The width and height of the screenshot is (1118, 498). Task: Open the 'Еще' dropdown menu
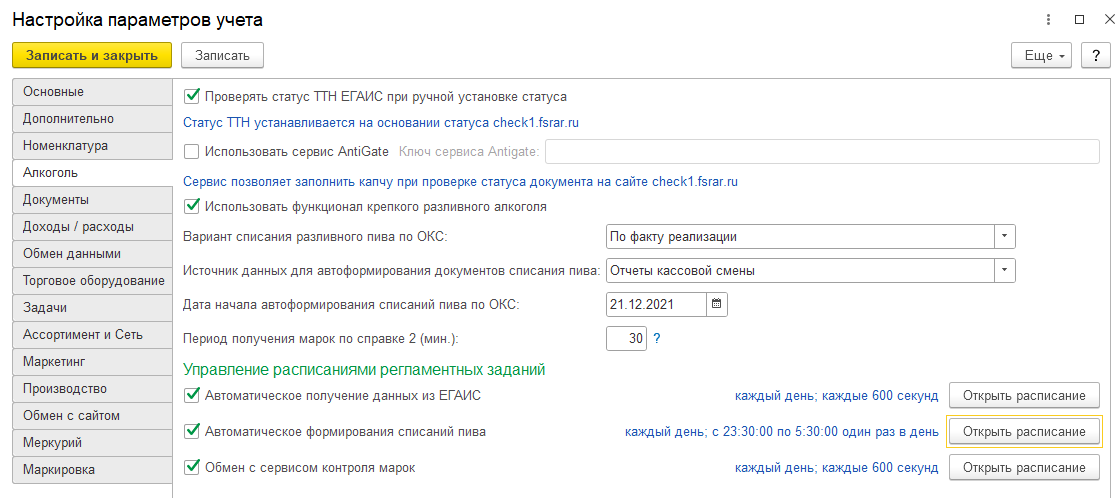point(1042,56)
